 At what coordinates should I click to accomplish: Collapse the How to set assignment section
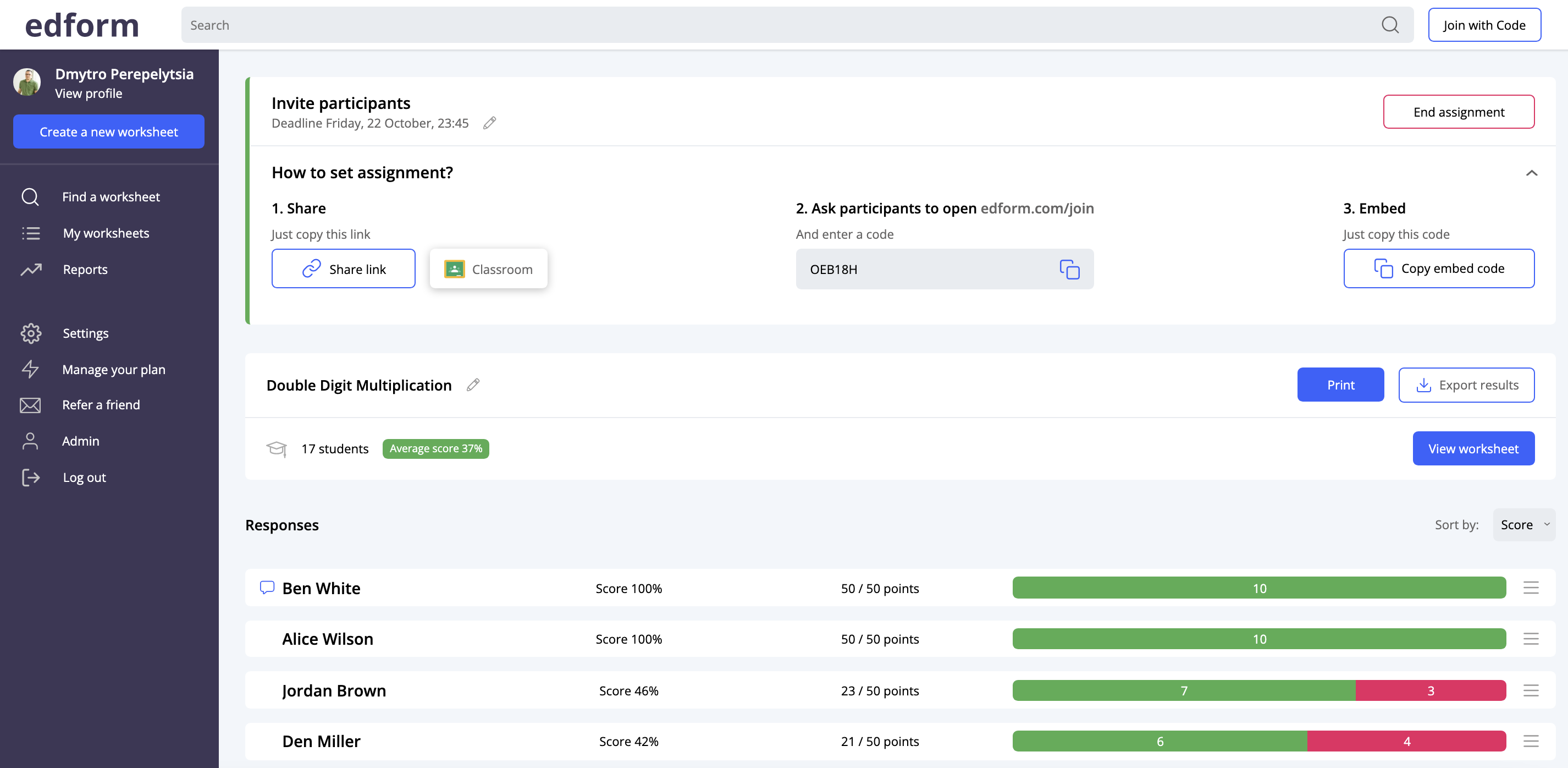[1532, 173]
